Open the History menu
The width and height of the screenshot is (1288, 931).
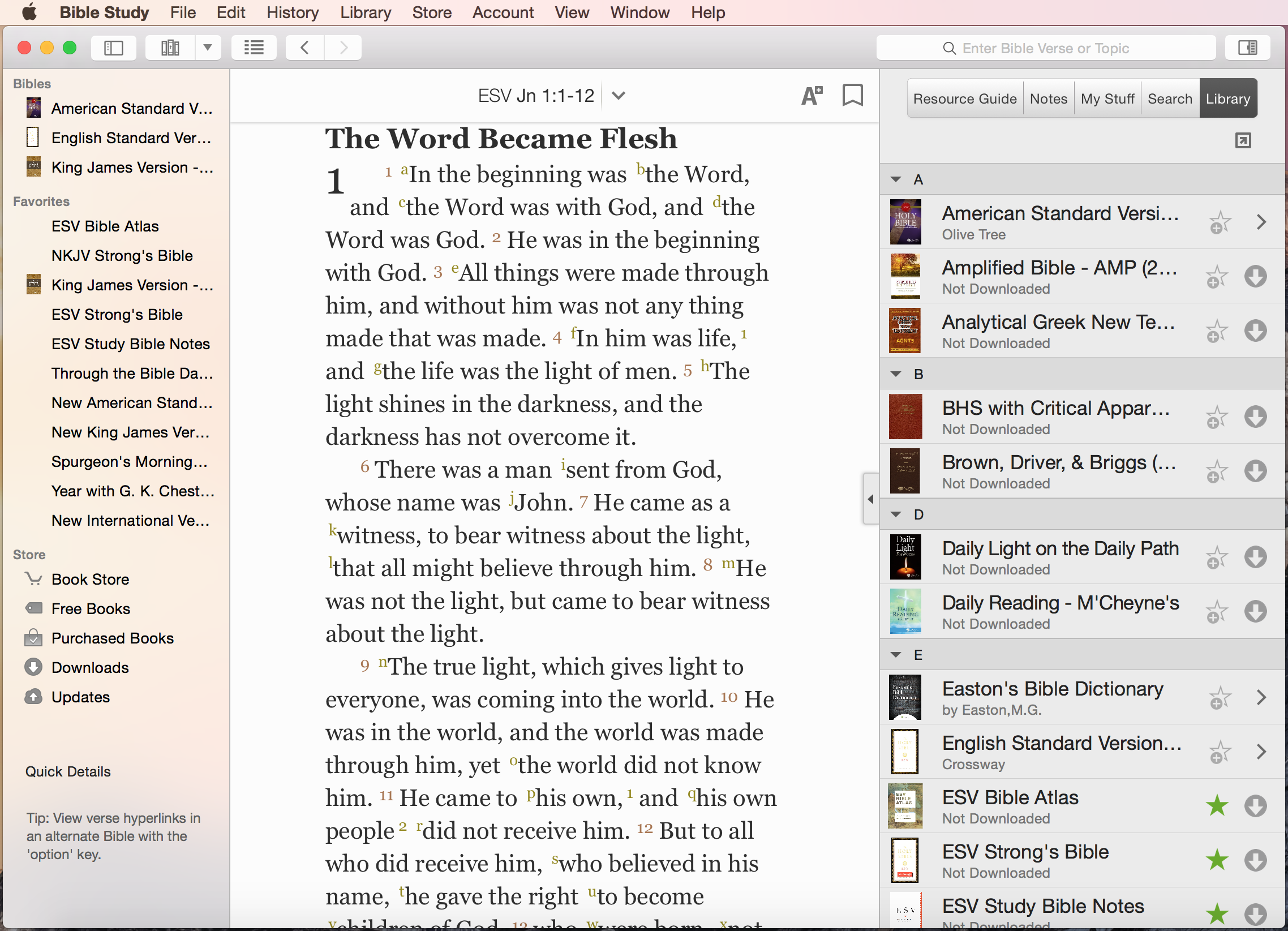(293, 12)
